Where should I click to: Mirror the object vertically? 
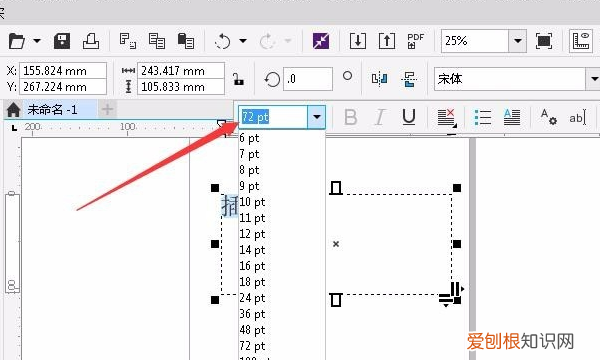point(409,79)
